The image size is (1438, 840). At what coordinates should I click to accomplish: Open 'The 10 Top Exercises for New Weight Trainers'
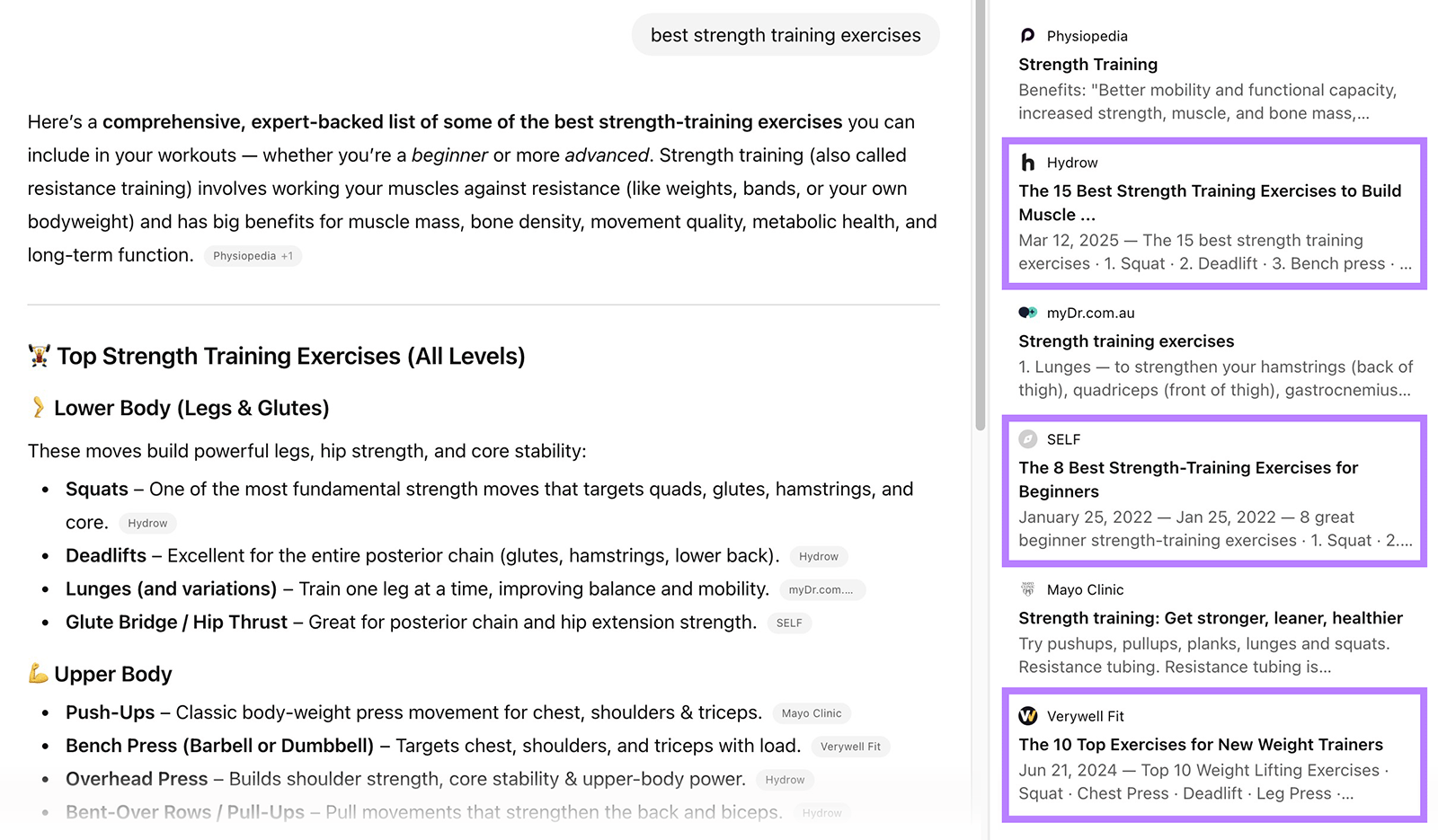[1201, 744]
